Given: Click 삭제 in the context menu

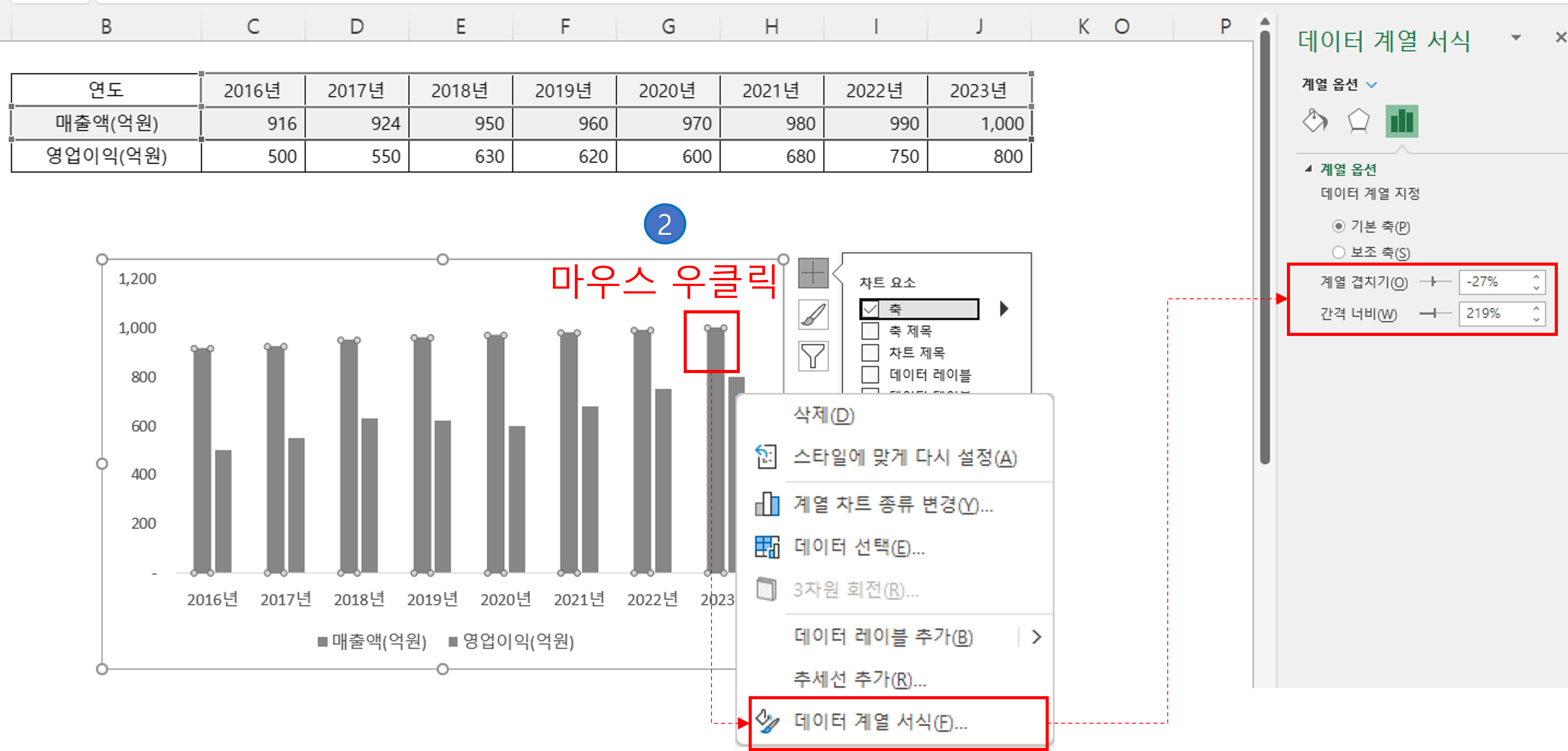Looking at the screenshot, I should tap(824, 415).
